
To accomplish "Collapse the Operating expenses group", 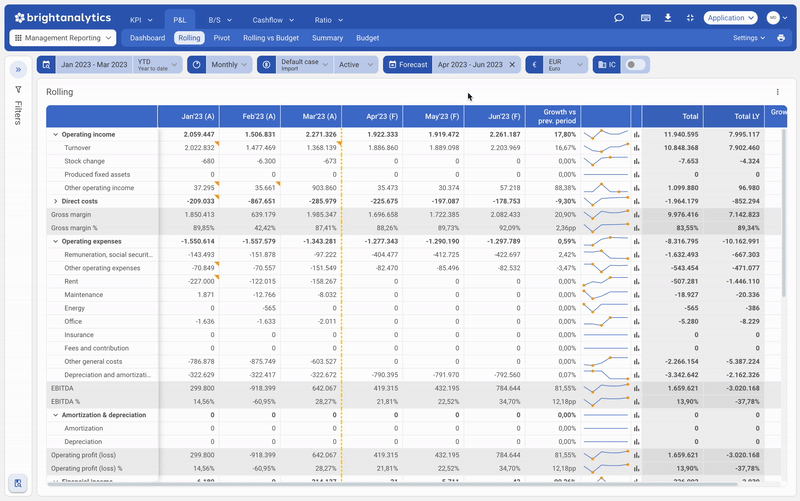I will pyautogui.click(x=56, y=241).
